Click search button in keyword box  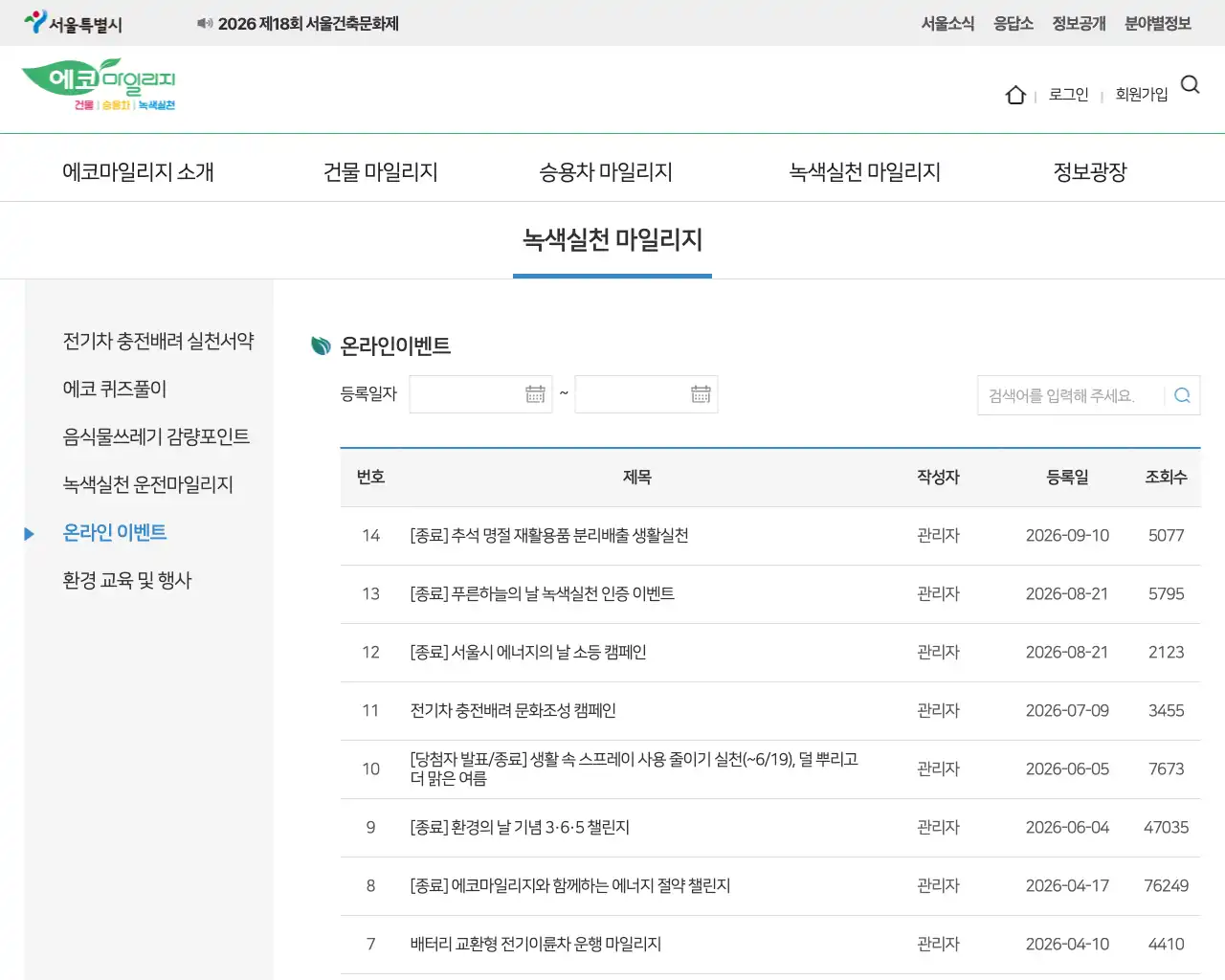1182,395
